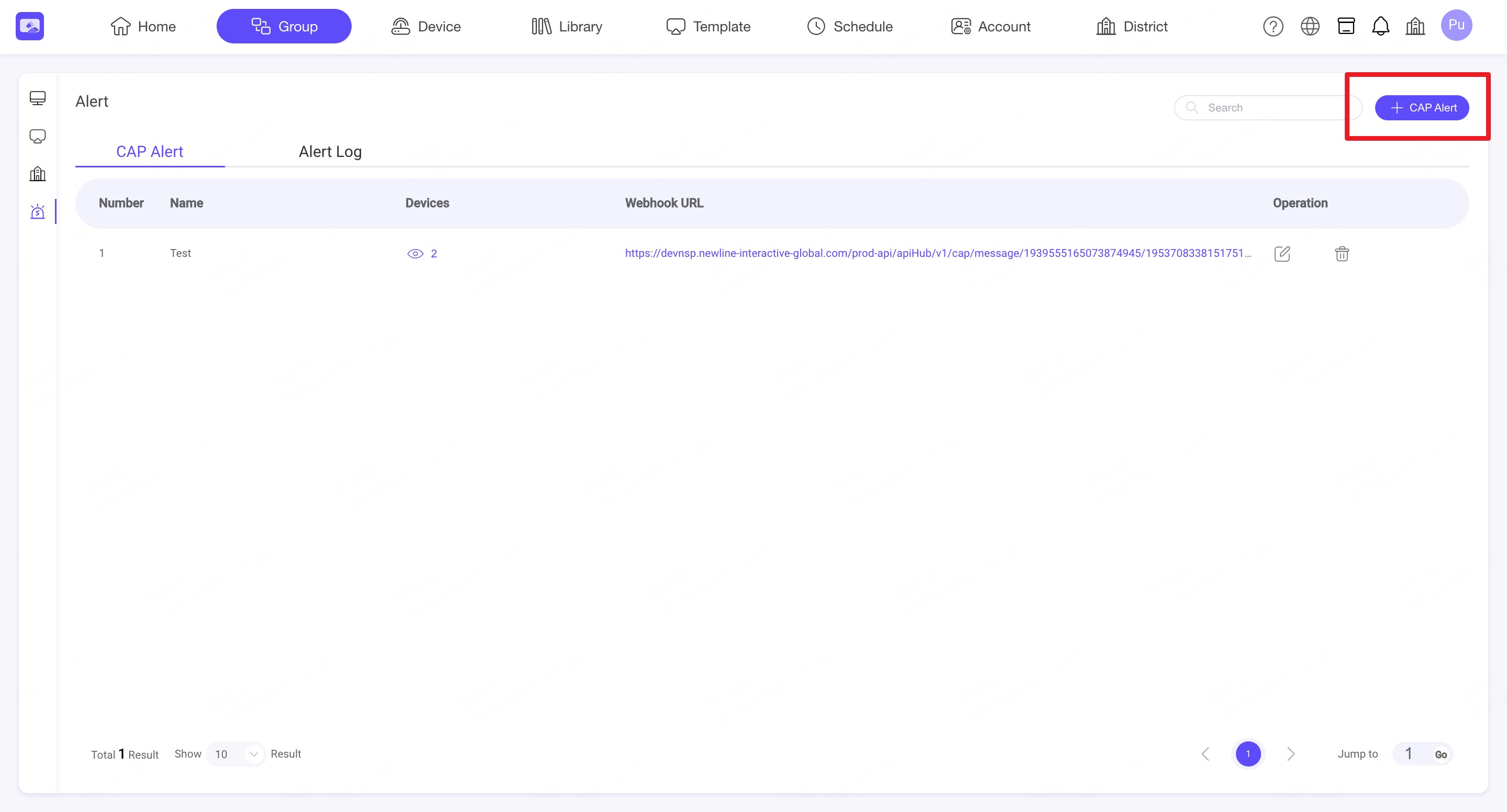Open the Test webhook URL link
Viewport: 1507px width, 812px height.
tap(937, 253)
